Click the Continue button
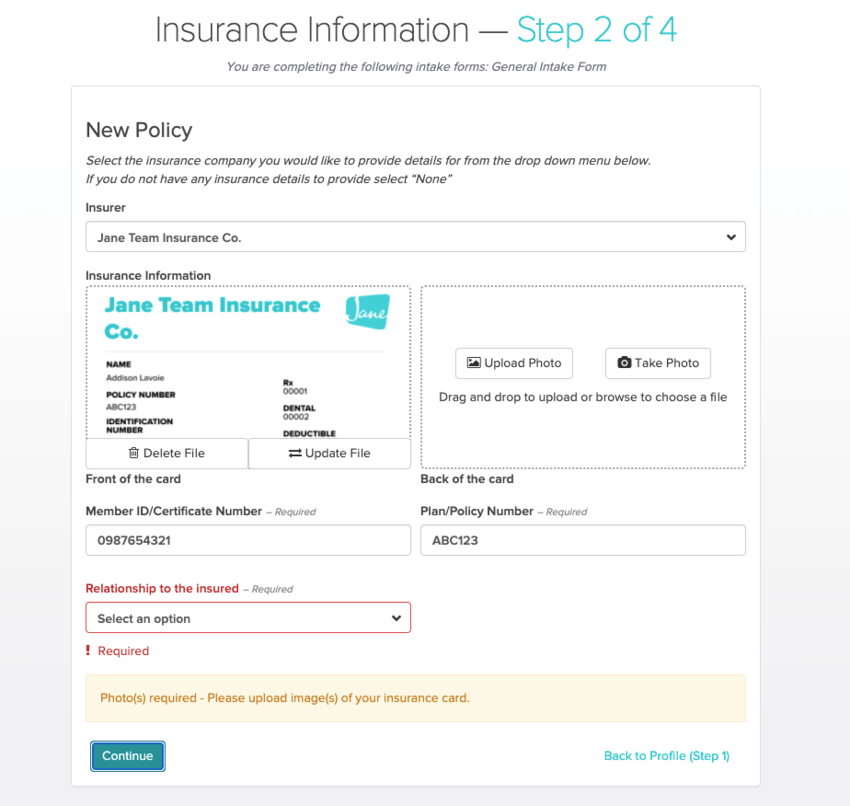This screenshot has height=806, width=850. pyautogui.click(x=127, y=756)
